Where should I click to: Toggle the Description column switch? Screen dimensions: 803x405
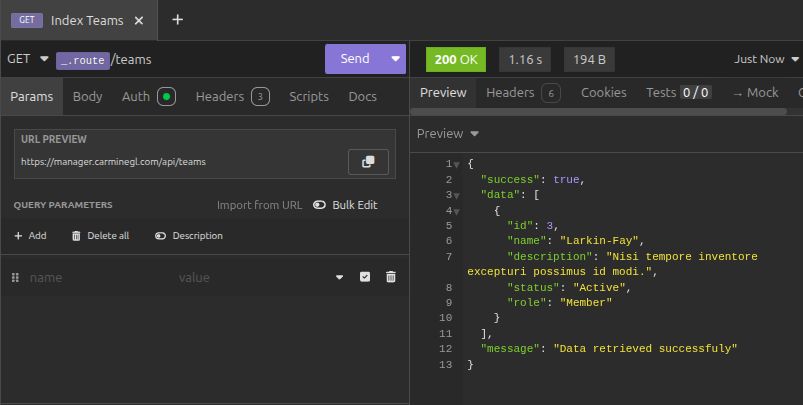pos(160,236)
